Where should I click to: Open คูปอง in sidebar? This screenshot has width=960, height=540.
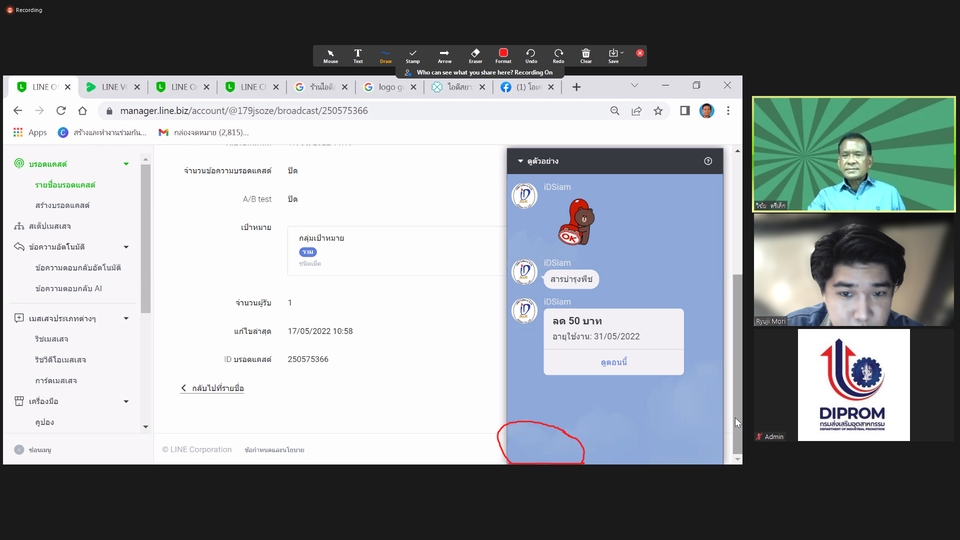[x=44, y=422]
